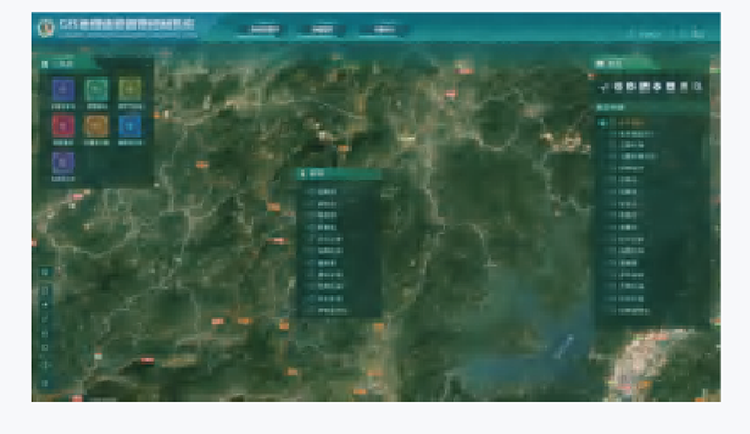Collapse the orange highlighted root node in layer tree
The image size is (750, 434).
pos(603,123)
